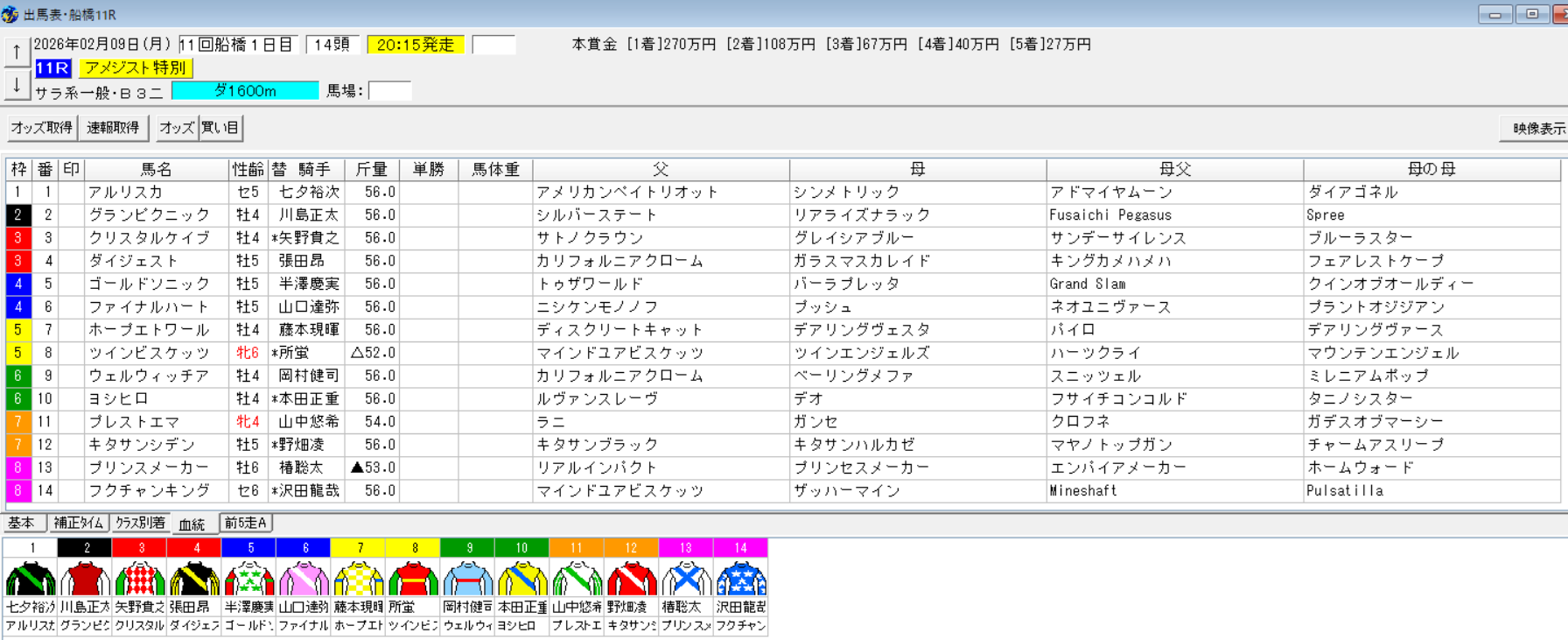Sort by the 馬名 column header
The image size is (1568, 640).
pos(156,169)
